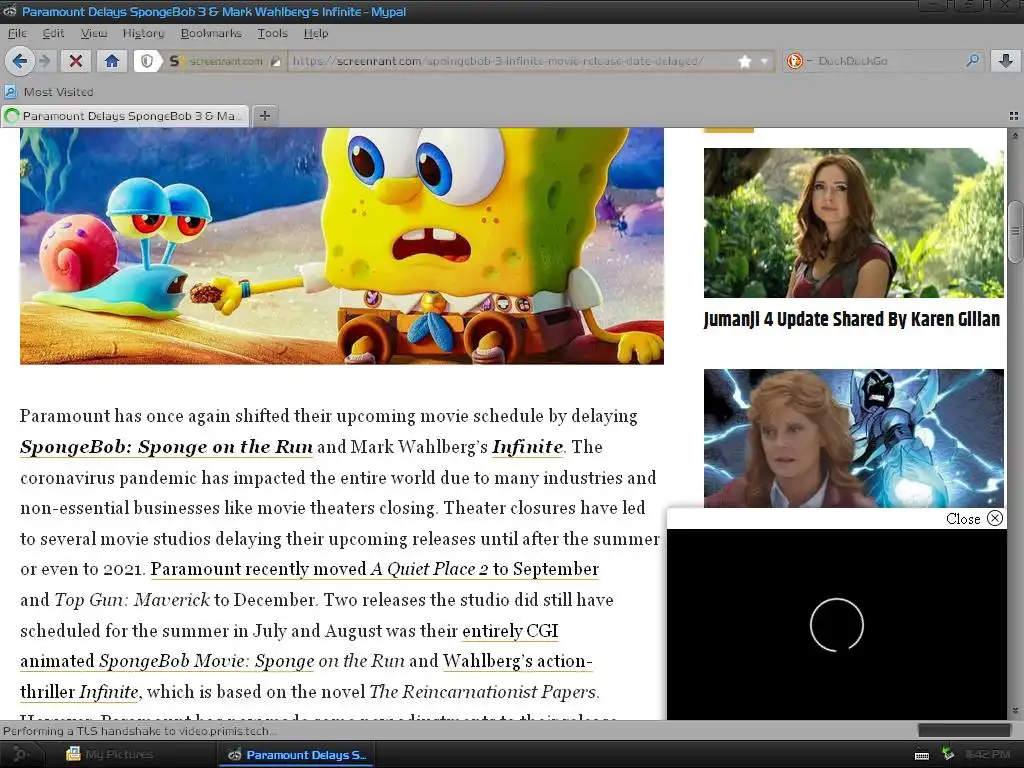Open the shield tracking protection icon
Image resolution: width=1024 pixels, height=768 pixels.
[x=148, y=61]
